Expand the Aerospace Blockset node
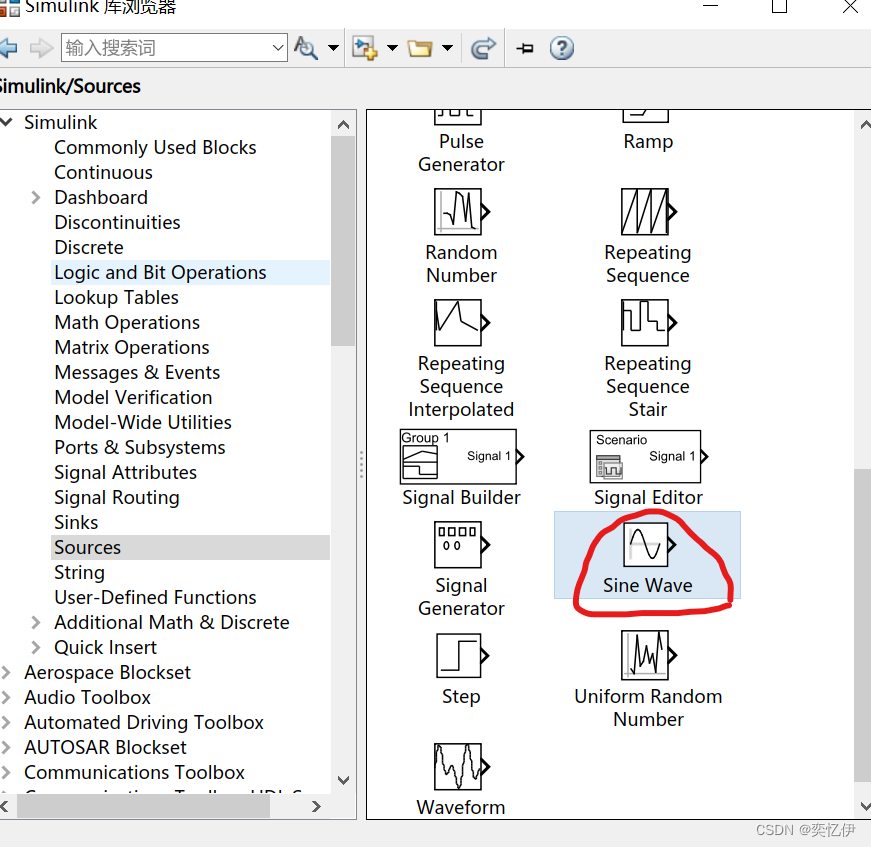Image resolution: width=871 pixels, height=847 pixels. [x=6, y=672]
